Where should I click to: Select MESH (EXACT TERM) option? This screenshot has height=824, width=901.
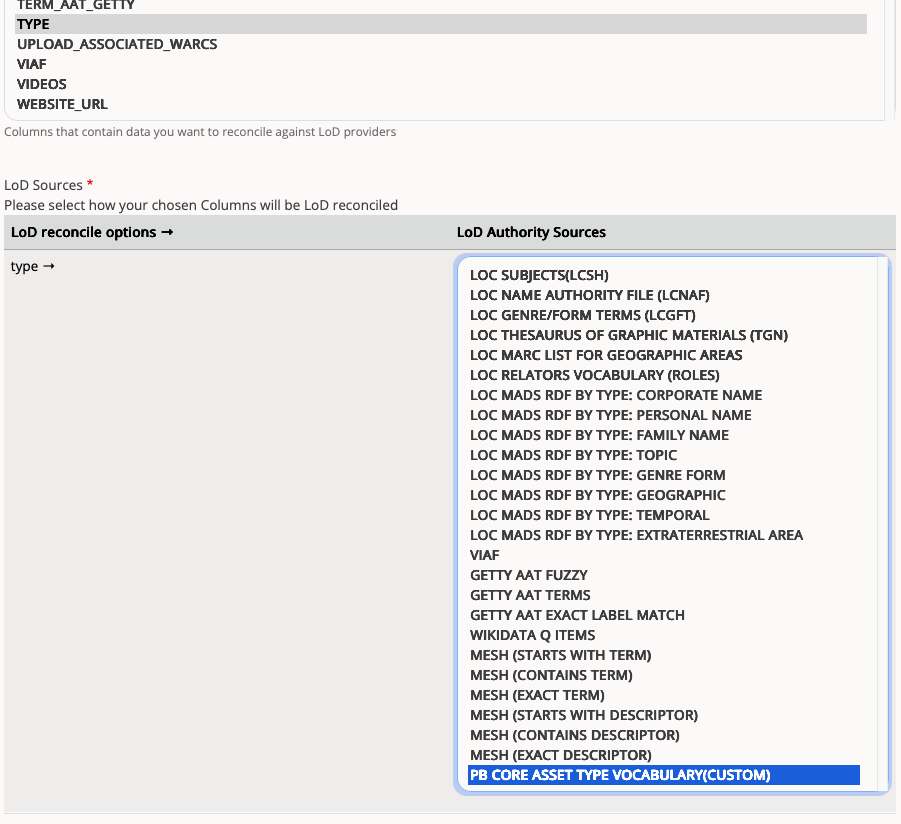click(x=537, y=695)
